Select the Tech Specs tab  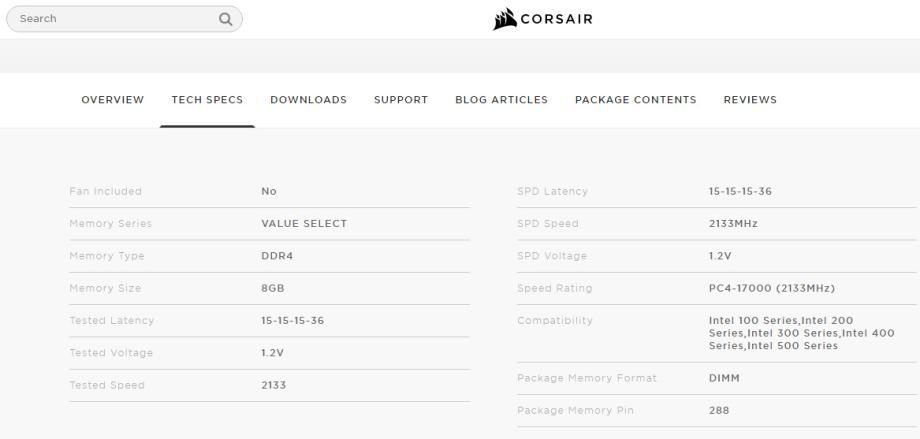click(x=207, y=100)
